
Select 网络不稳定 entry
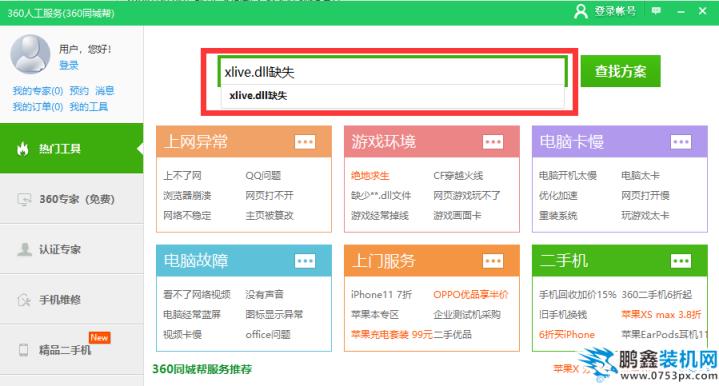[x=187, y=215]
